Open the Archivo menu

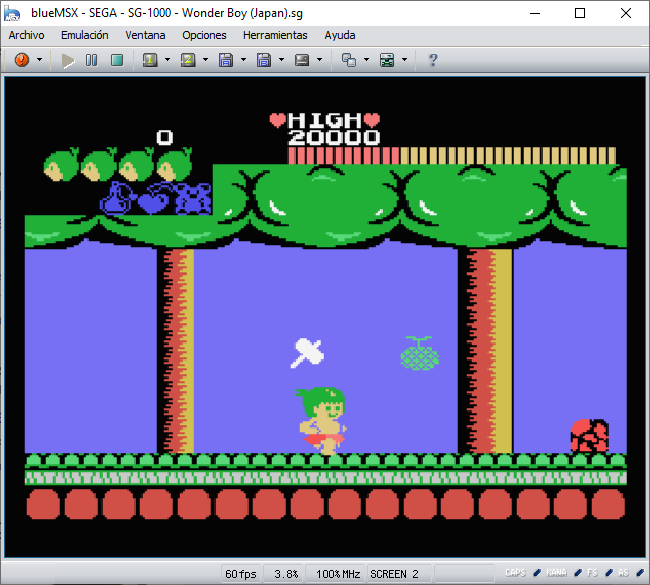click(27, 35)
